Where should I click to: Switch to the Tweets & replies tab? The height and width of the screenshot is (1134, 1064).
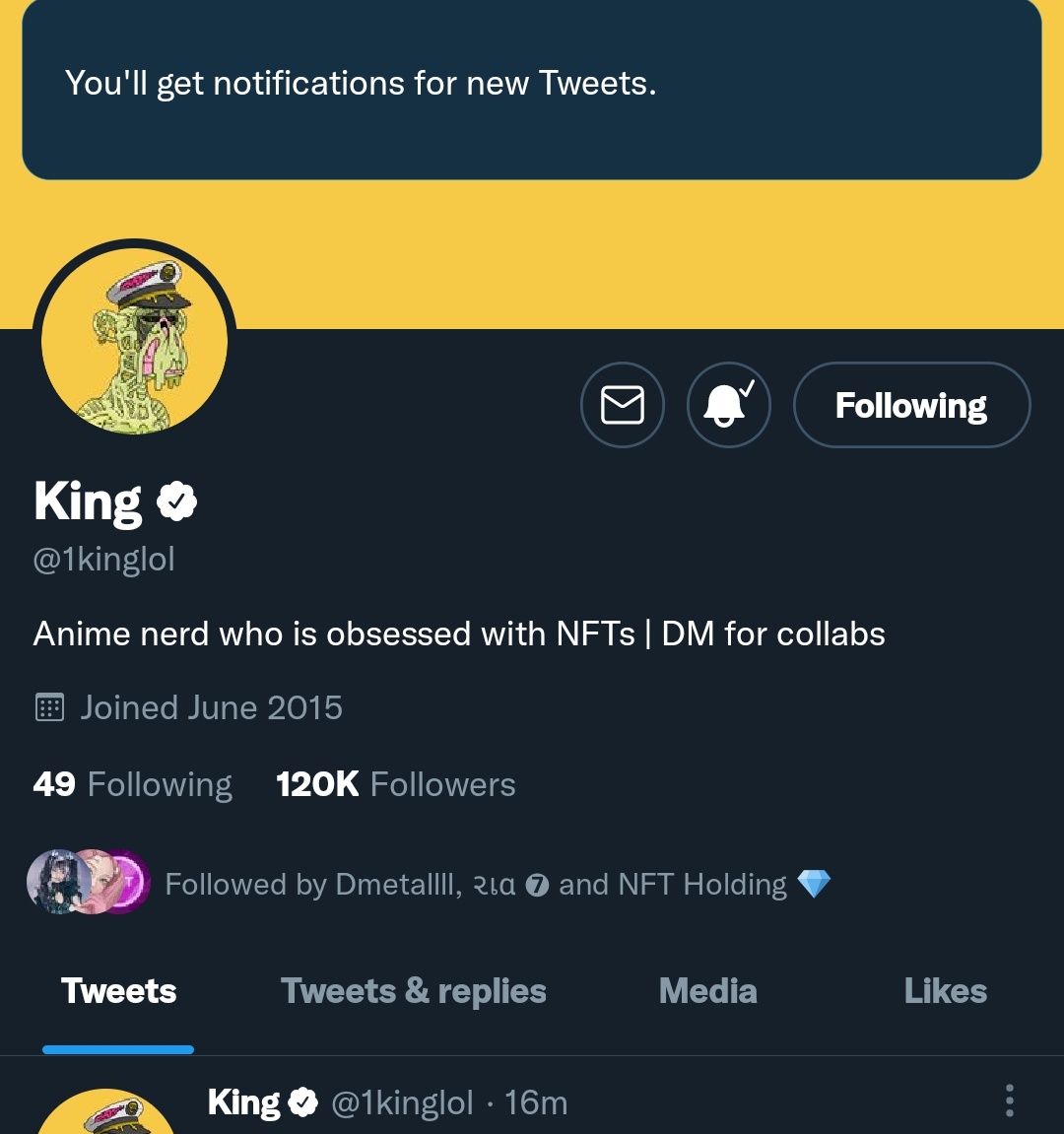(x=413, y=991)
